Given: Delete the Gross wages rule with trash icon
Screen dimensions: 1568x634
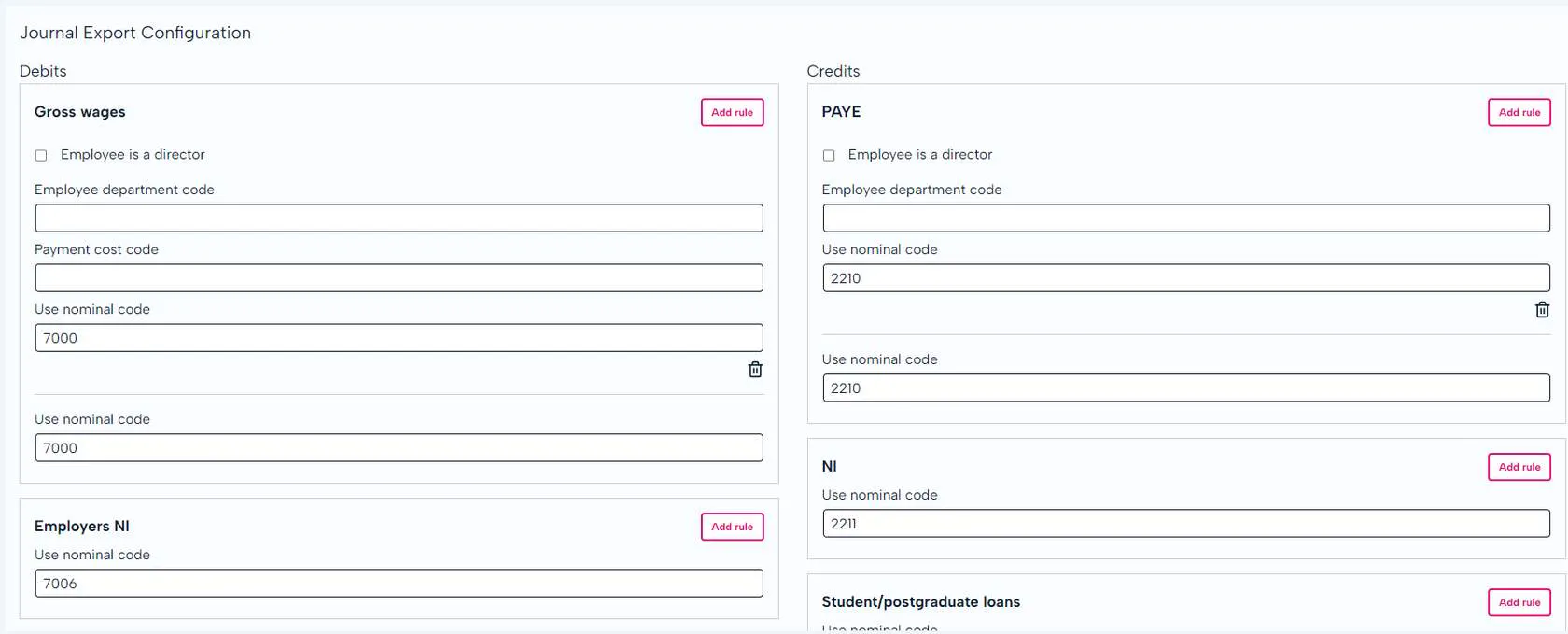Looking at the screenshot, I should [755, 370].
